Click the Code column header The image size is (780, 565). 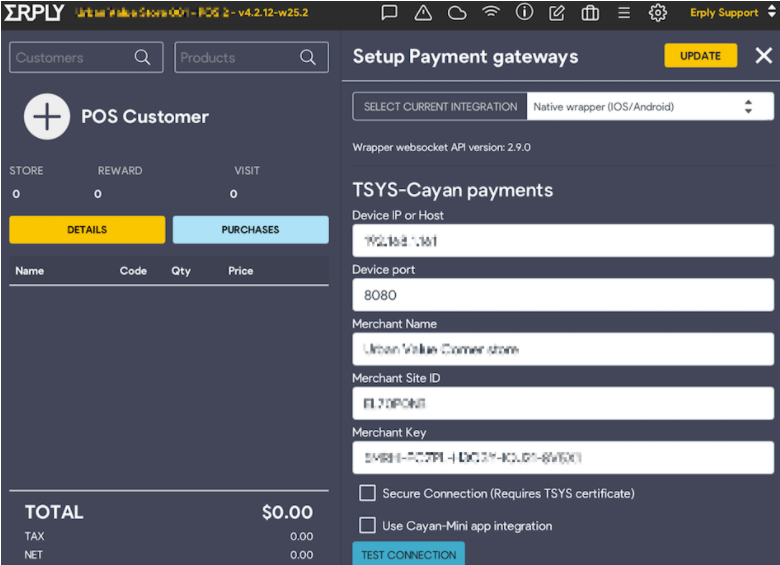(133, 271)
